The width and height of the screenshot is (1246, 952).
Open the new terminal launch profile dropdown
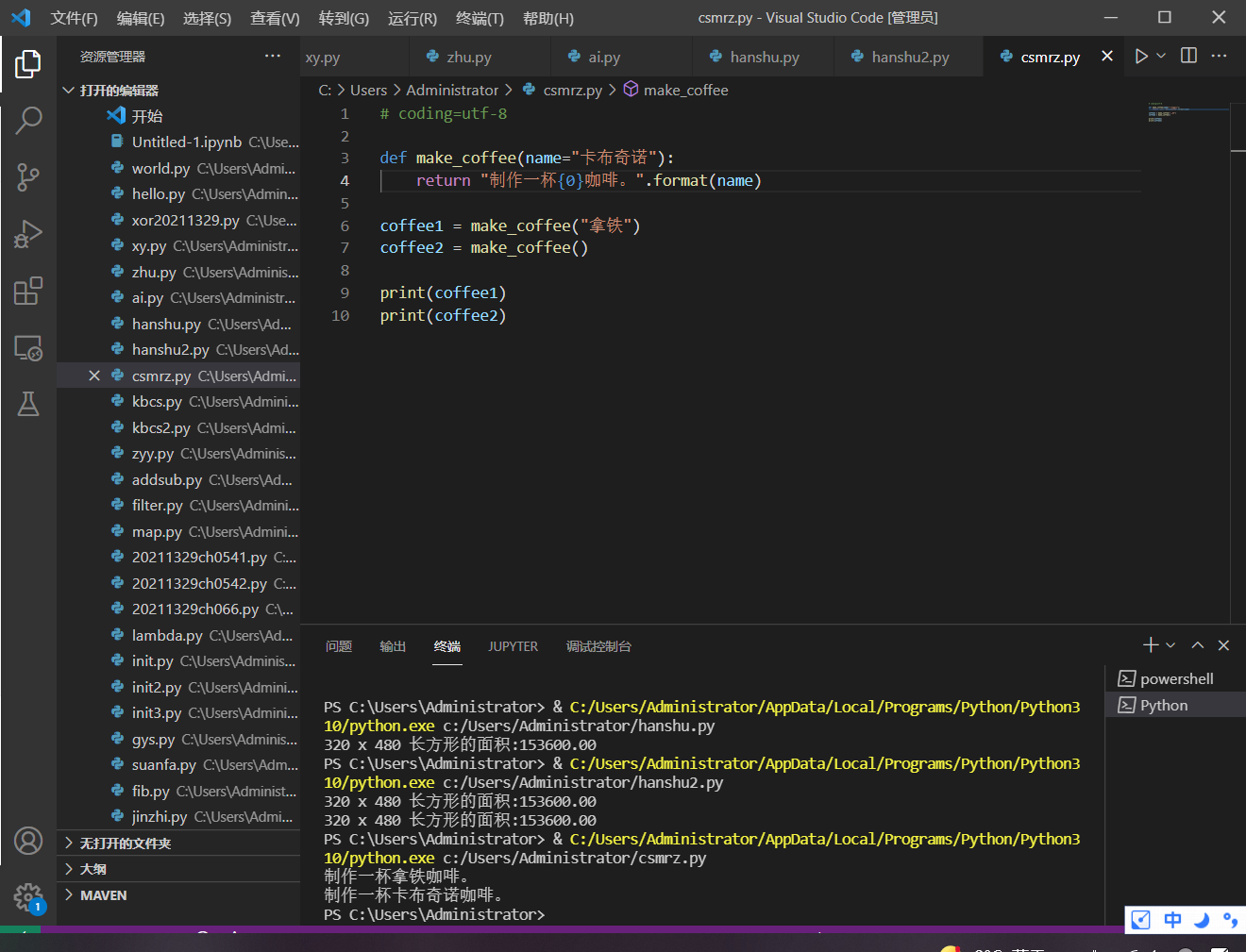pos(1170,645)
